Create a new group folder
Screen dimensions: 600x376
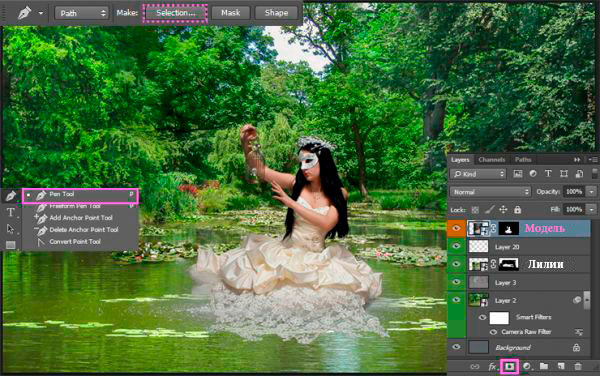coord(544,366)
